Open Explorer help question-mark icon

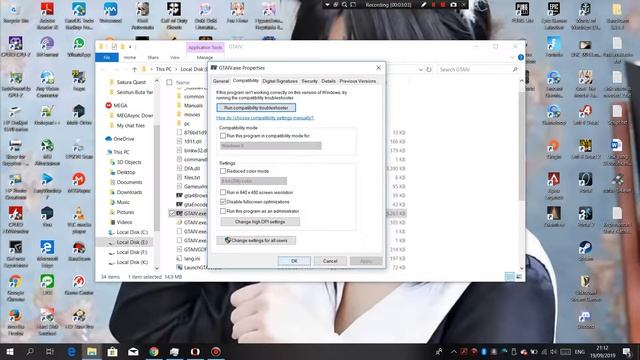pos(521,58)
